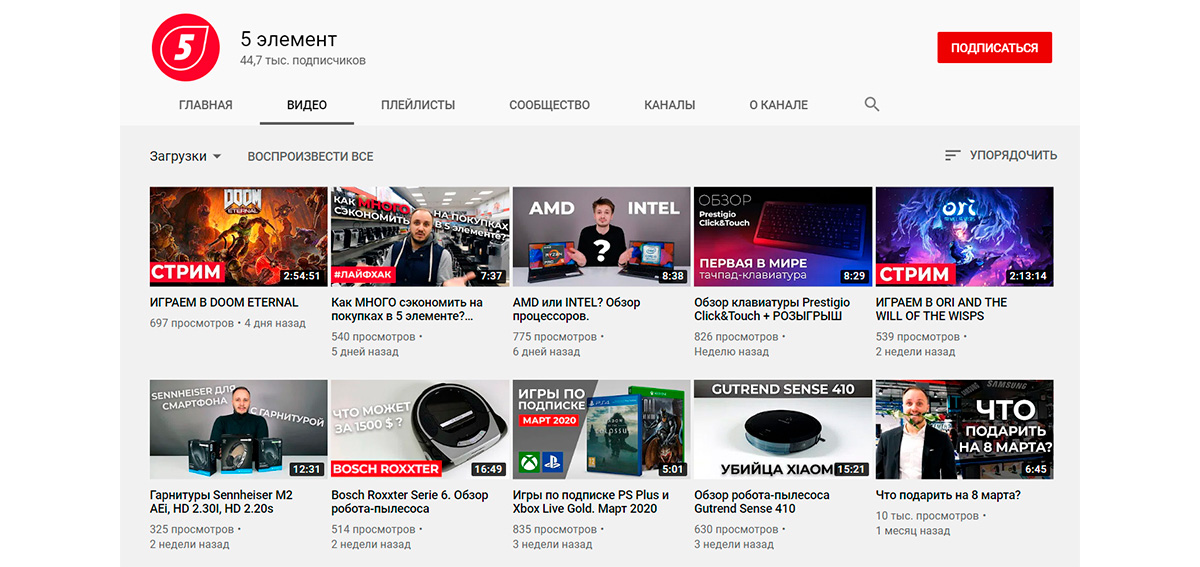Click the 2:13:14 duration badge
Screen dimensions: 1200x567
point(1027,276)
